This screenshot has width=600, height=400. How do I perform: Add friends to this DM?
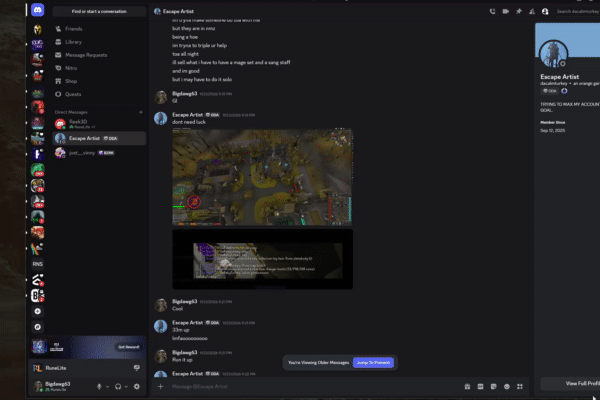click(x=532, y=11)
